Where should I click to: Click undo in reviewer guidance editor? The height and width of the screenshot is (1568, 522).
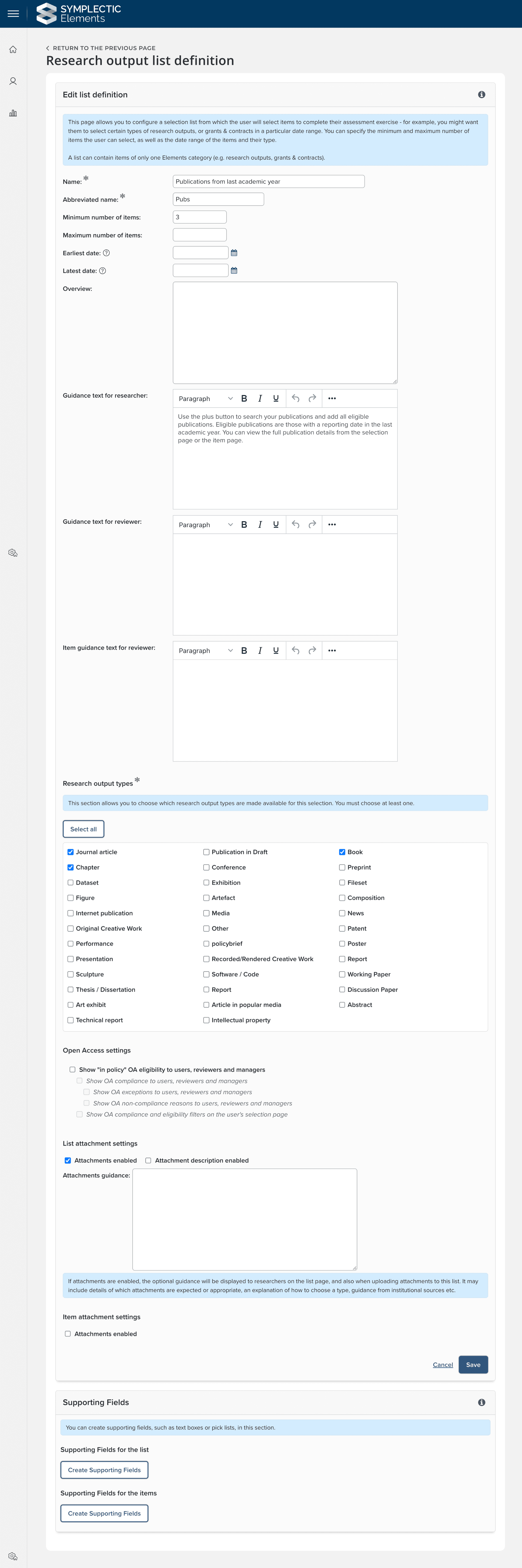point(296,525)
